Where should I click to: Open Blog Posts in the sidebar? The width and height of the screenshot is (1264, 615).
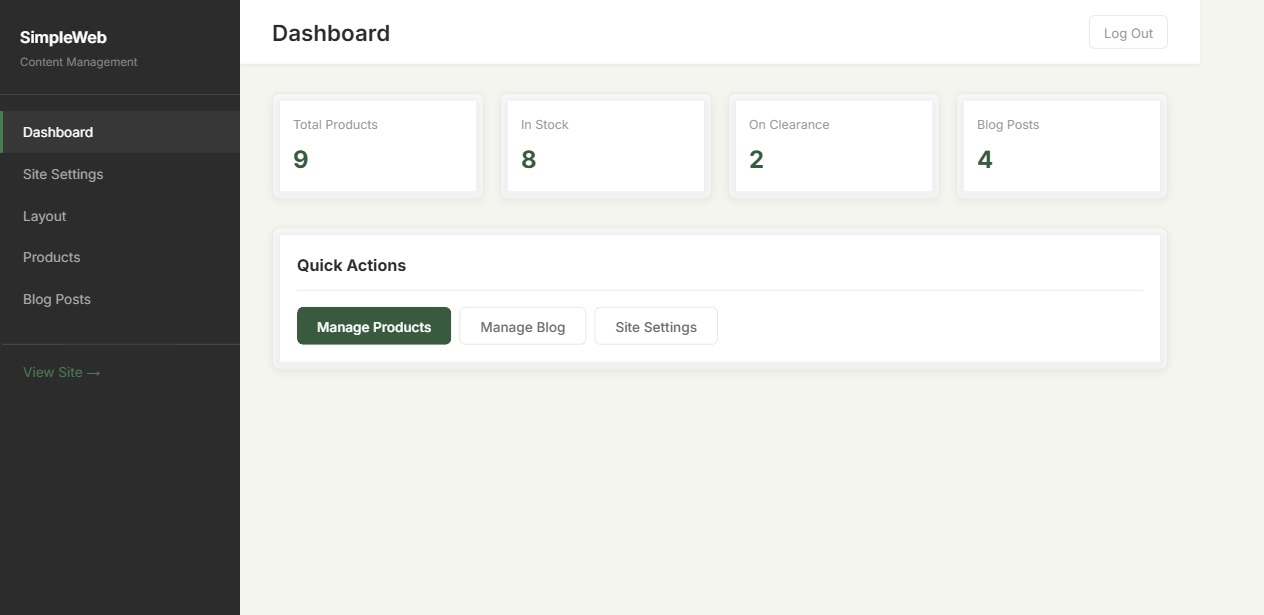[x=120, y=299]
